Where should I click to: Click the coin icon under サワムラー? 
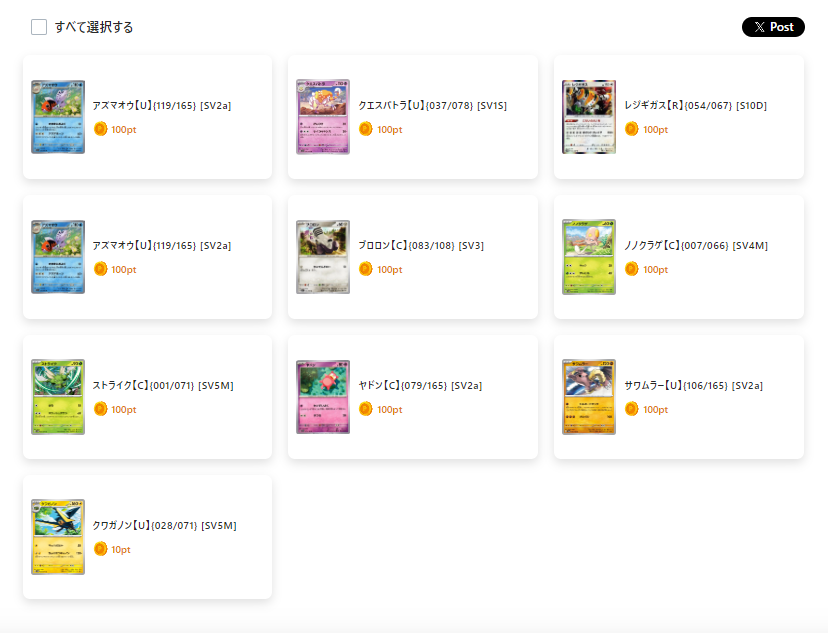(632, 409)
